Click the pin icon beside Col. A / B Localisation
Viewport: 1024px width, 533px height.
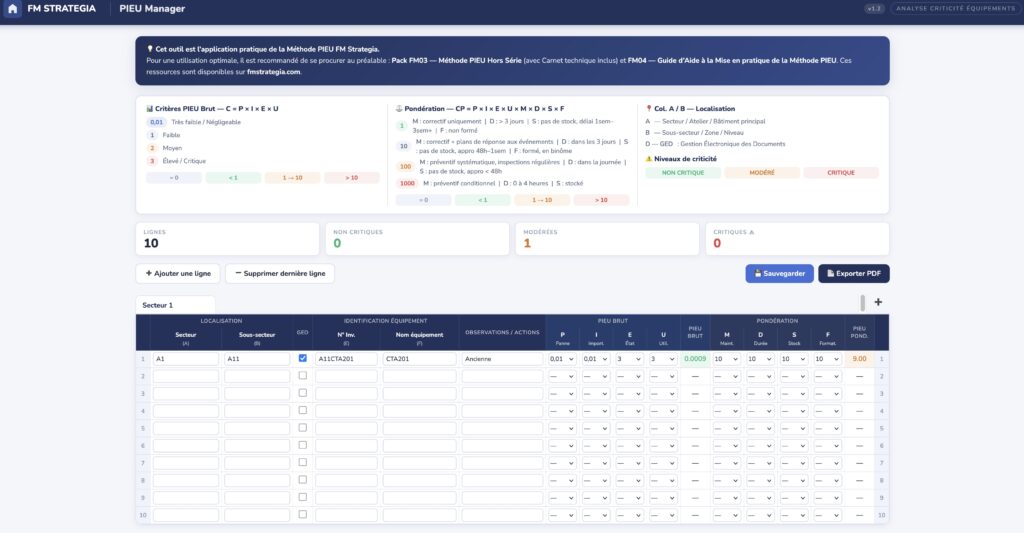pos(649,108)
